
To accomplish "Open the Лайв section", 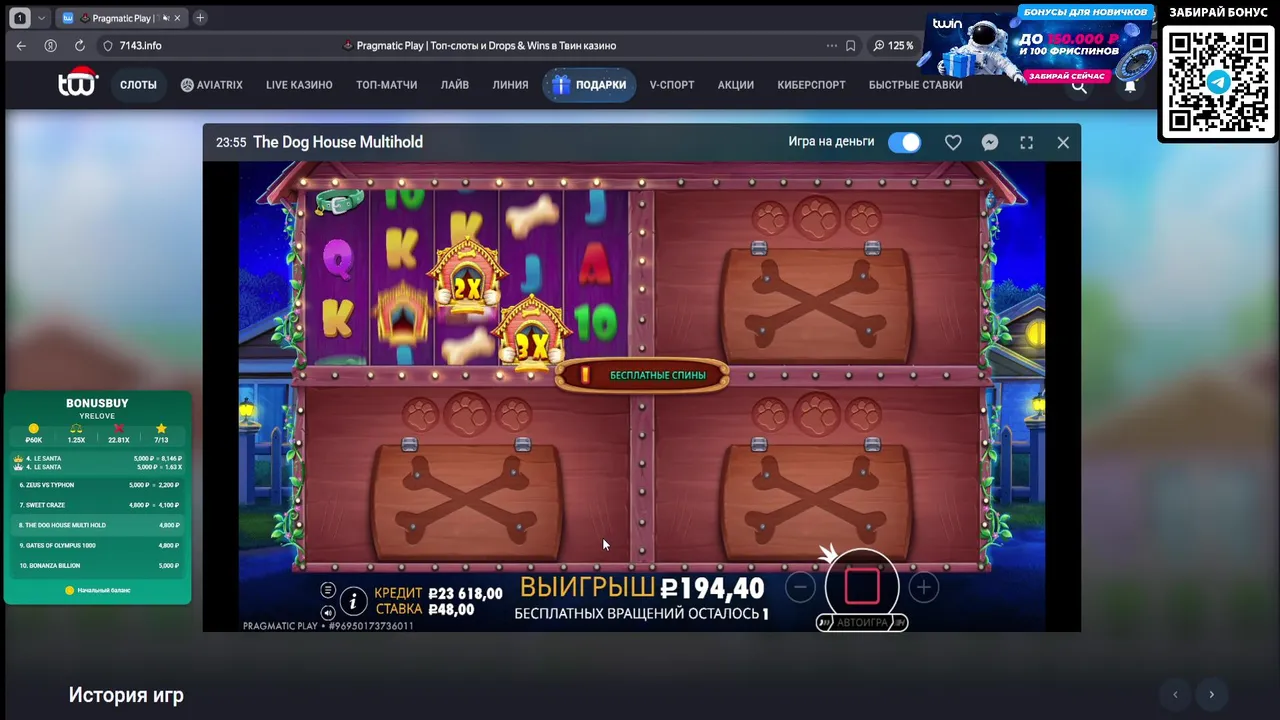I will point(455,85).
